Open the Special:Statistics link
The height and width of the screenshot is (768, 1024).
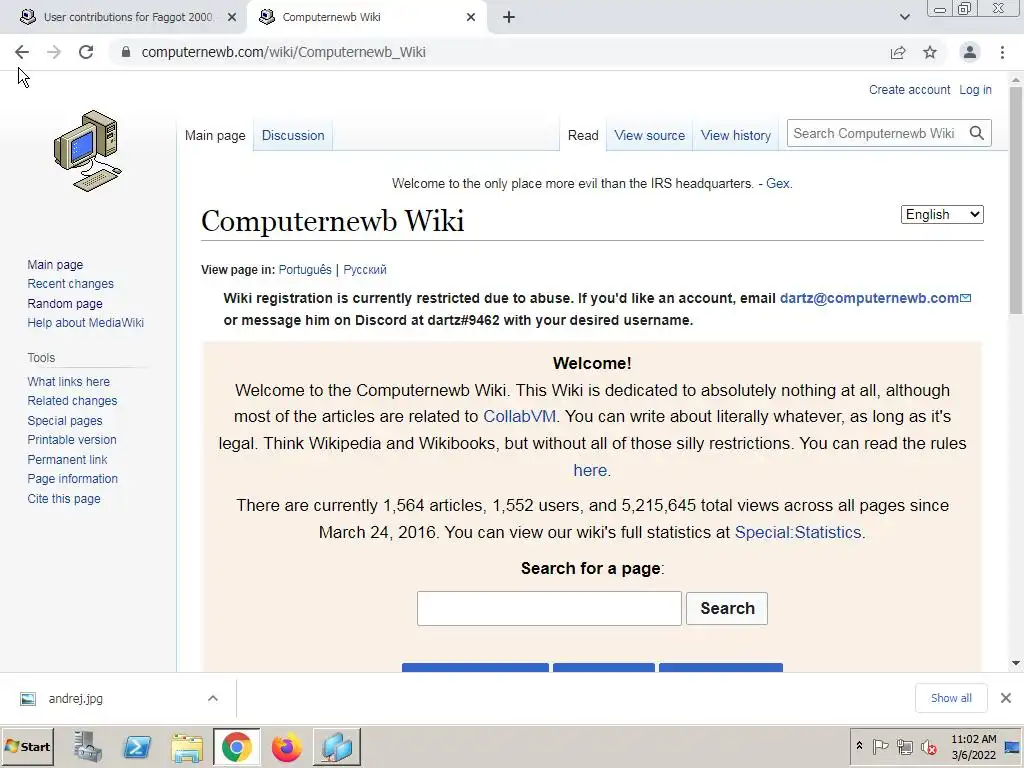[x=798, y=532]
